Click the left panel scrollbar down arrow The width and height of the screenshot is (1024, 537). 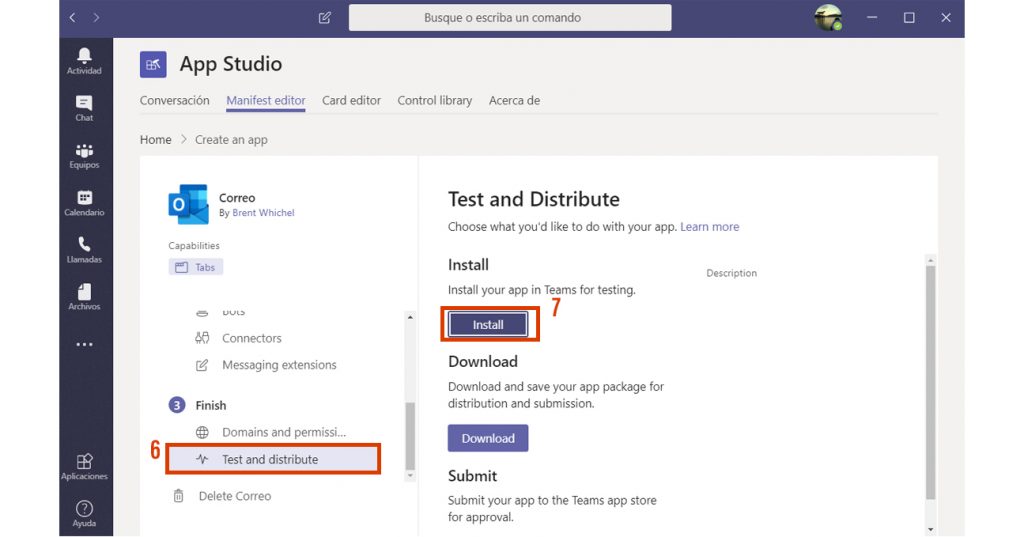(x=410, y=476)
